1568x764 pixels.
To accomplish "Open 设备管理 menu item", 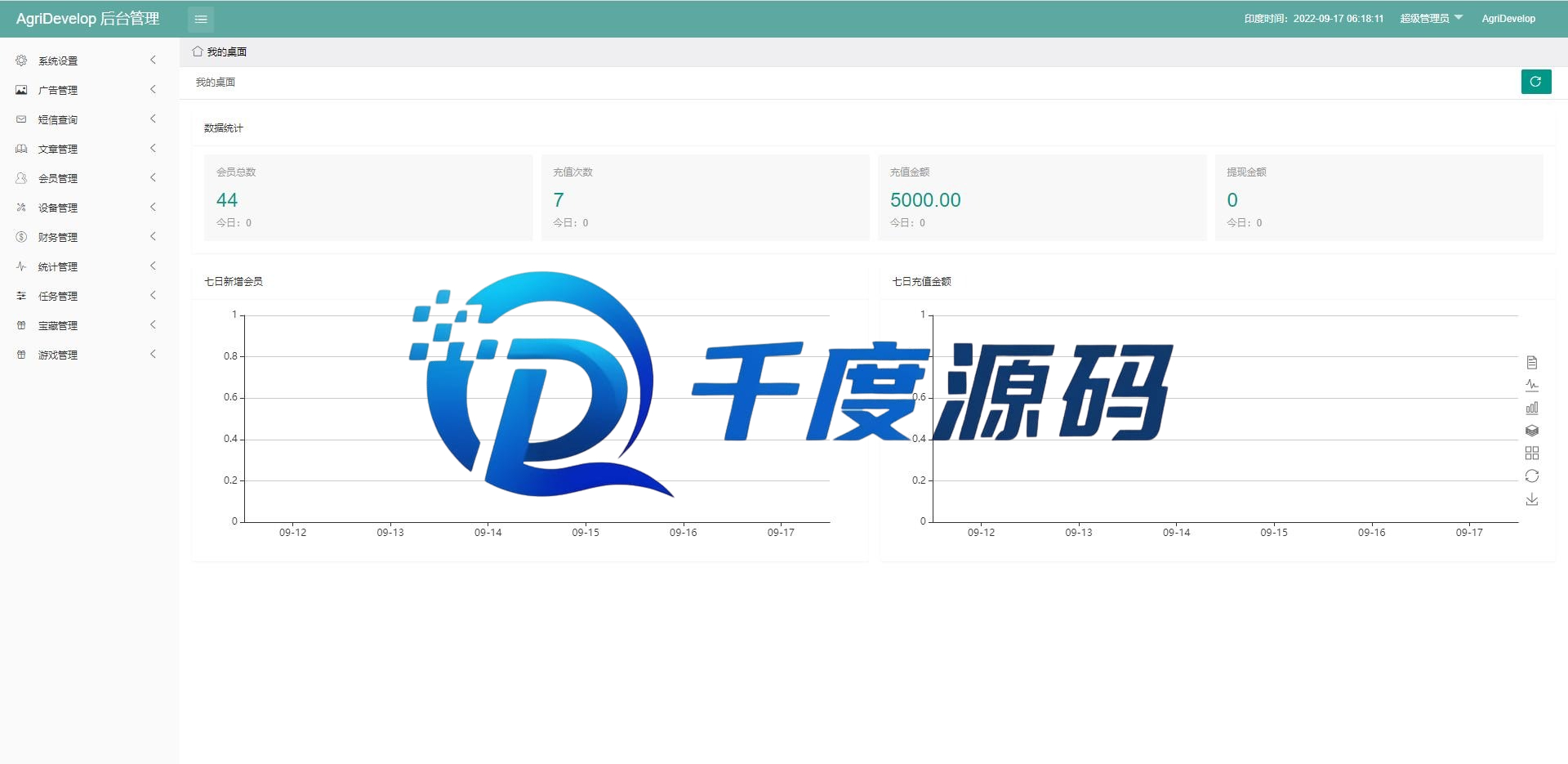I will [x=90, y=208].
